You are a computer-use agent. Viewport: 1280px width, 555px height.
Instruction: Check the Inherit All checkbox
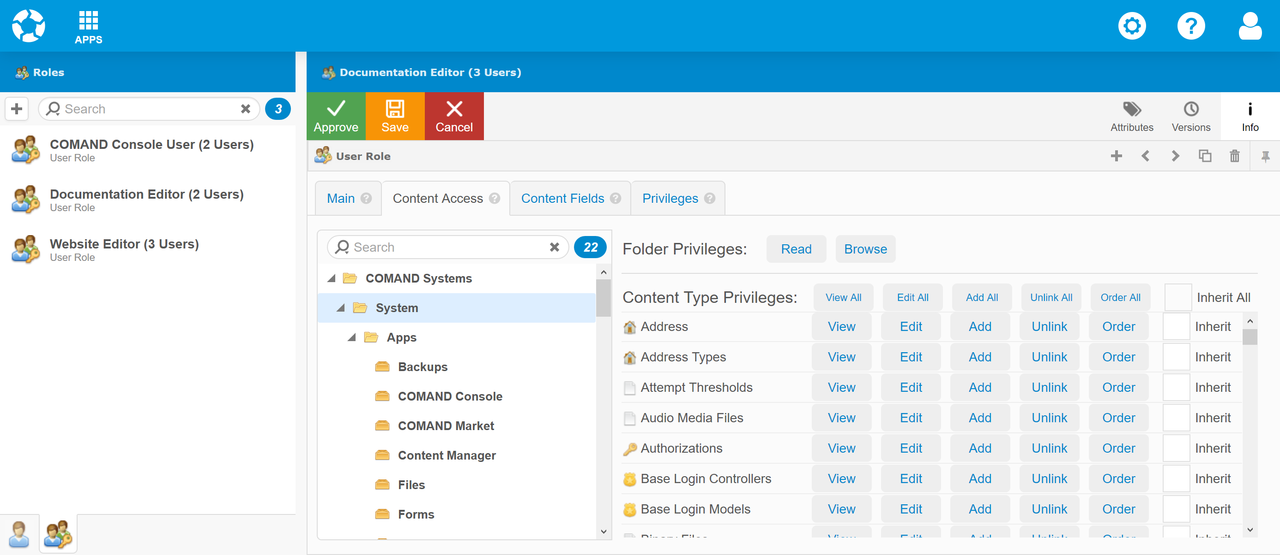[x=1178, y=297]
